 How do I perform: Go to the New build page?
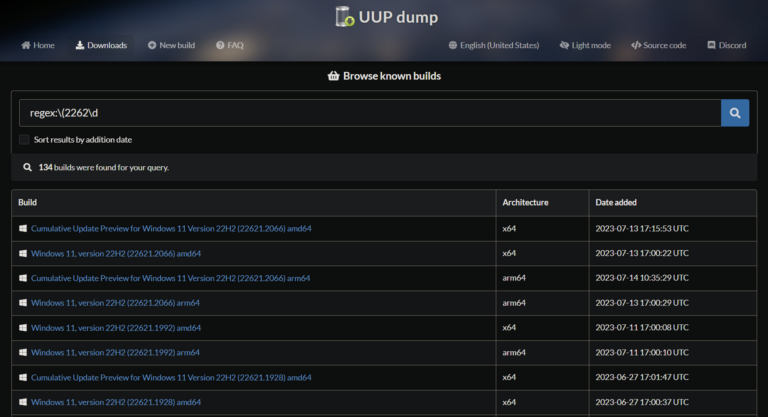[176, 45]
